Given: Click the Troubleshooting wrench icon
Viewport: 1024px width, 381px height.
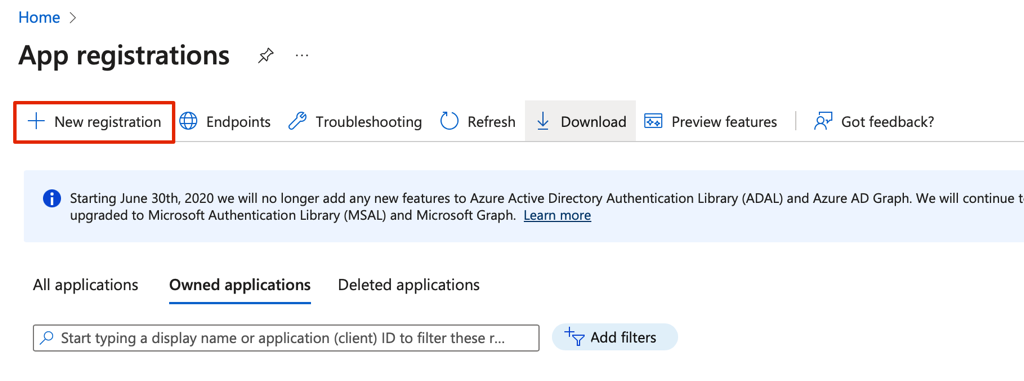Looking at the screenshot, I should point(297,122).
